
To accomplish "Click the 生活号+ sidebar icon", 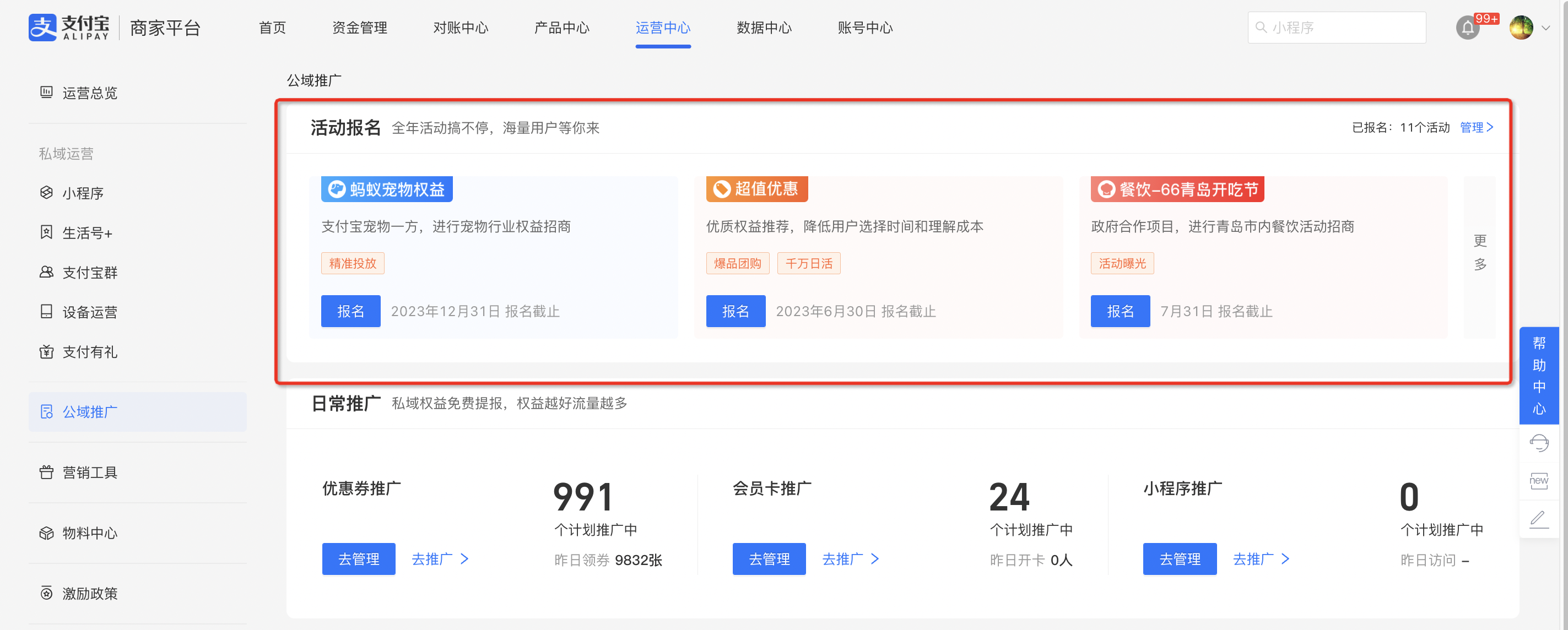I will click(46, 232).
